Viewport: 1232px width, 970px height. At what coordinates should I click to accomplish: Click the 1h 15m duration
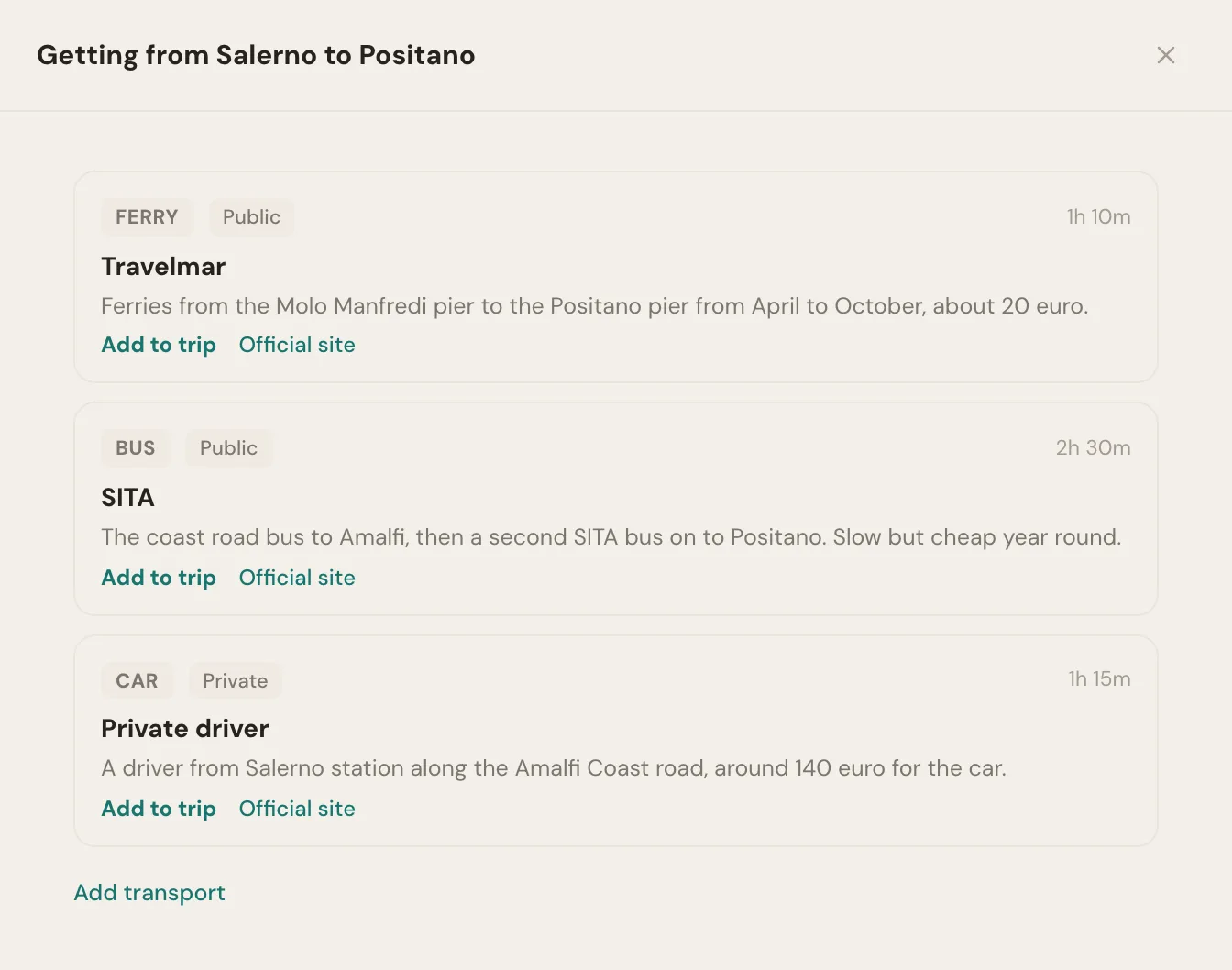[x=1099, y=679]
